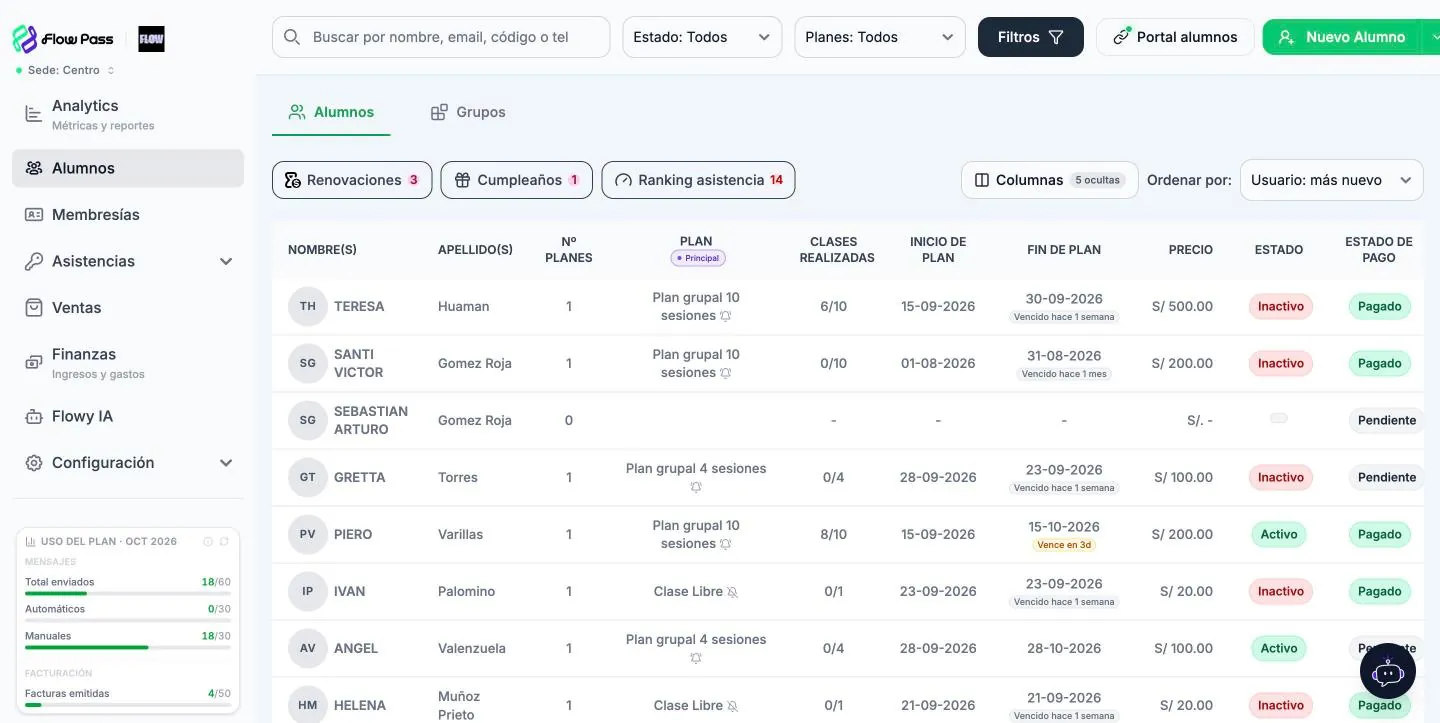This screenshot has width=1440, height=723.
Task: Toggle the empty status switch for Sebastian Arturo
Action: click(x=1278, y=418)
